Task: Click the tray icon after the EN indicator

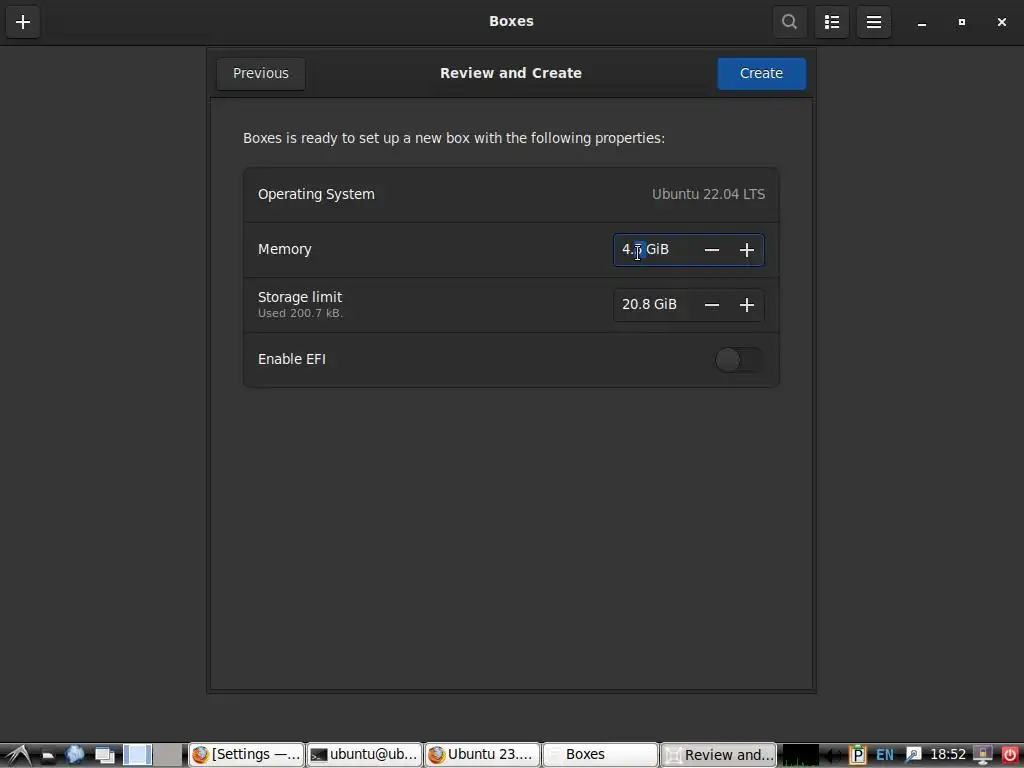Action: (x=913, y=755)
